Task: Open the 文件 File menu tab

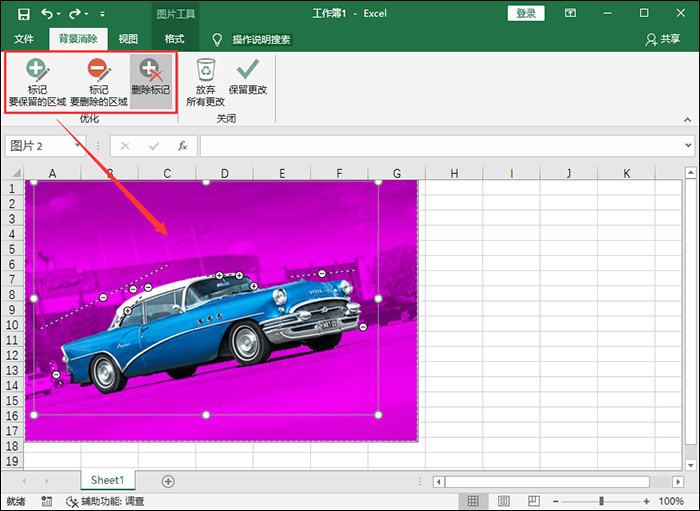Action: [x=24, y=39]
